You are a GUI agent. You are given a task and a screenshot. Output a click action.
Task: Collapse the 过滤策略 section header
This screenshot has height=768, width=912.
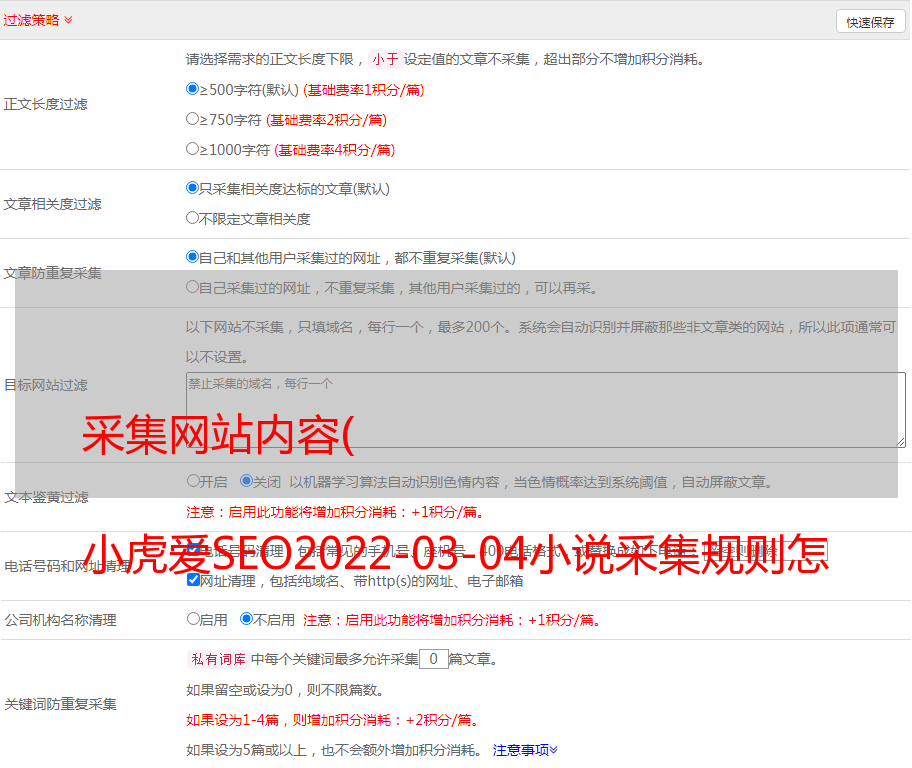38,20
